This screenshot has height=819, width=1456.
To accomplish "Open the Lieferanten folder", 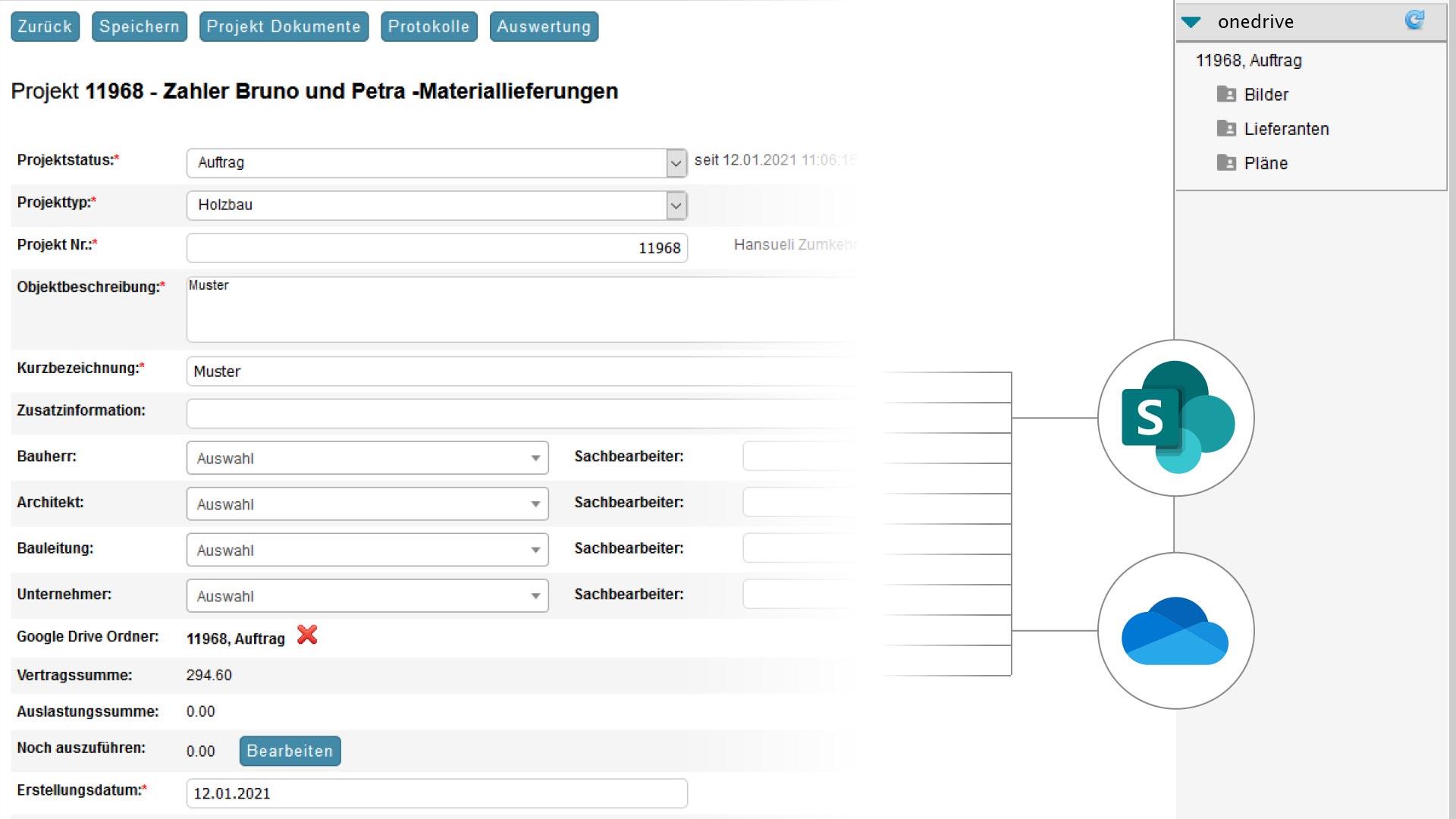I will [1286, 129].
